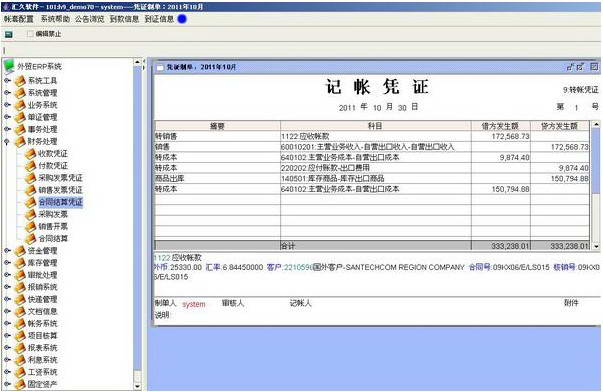This screenshot has width=603, height=392.
Task: Click the folder icon of 合同结算凭证
Action: pos(30,202)
